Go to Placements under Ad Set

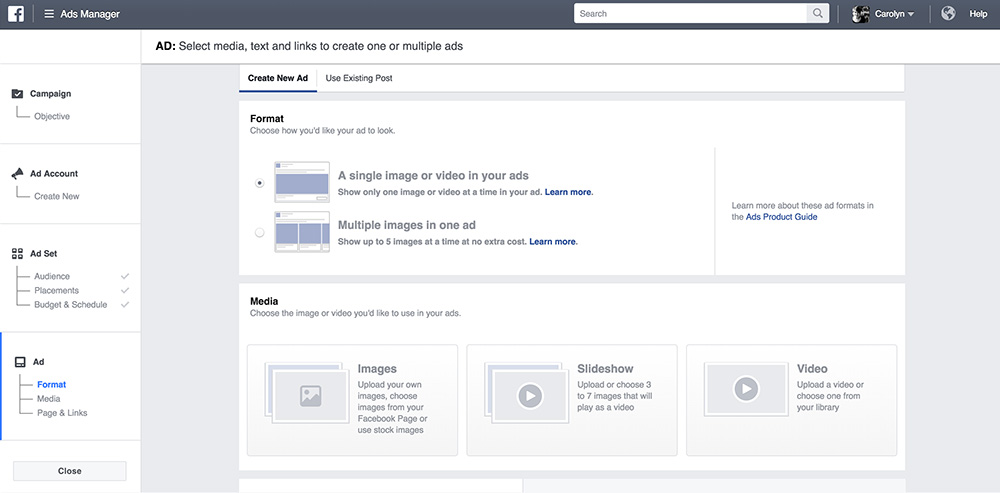57,290
